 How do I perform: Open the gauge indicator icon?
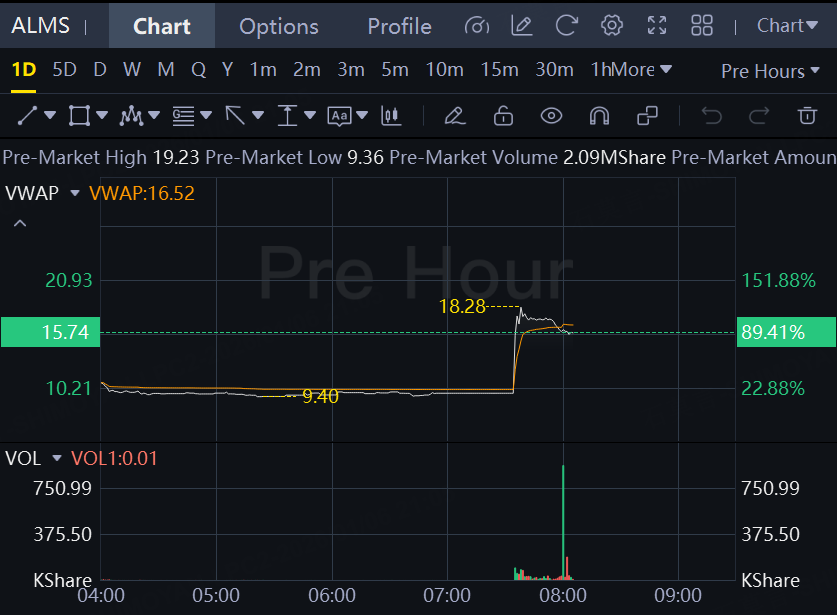click(x=477, y=26)
